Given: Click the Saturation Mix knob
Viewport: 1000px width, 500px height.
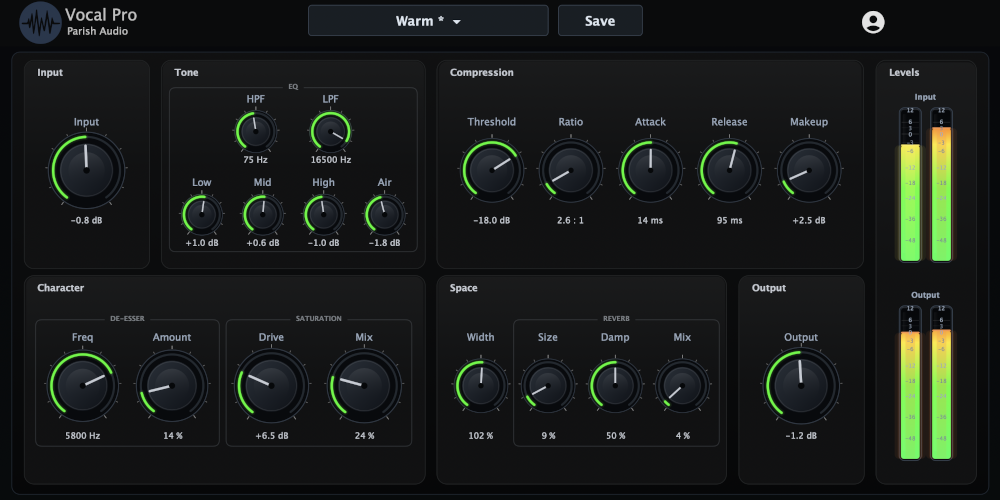Looking at the screenshot, I should [x=364, y=386].
